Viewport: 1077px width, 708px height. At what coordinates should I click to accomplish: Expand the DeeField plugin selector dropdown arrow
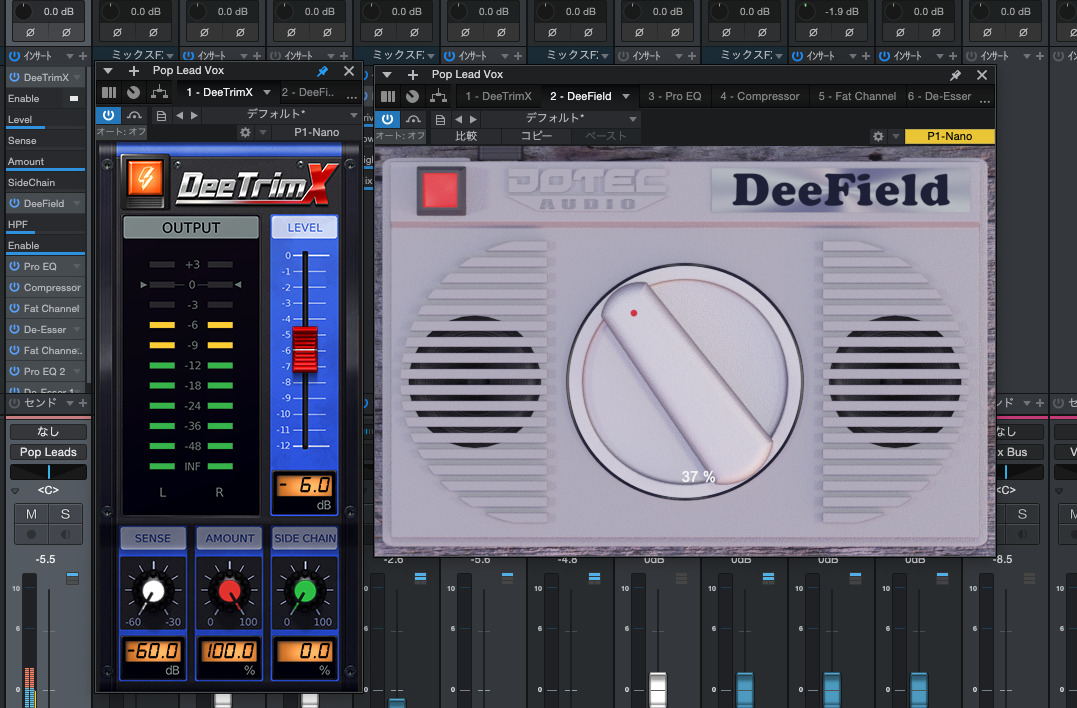(626, 96)
